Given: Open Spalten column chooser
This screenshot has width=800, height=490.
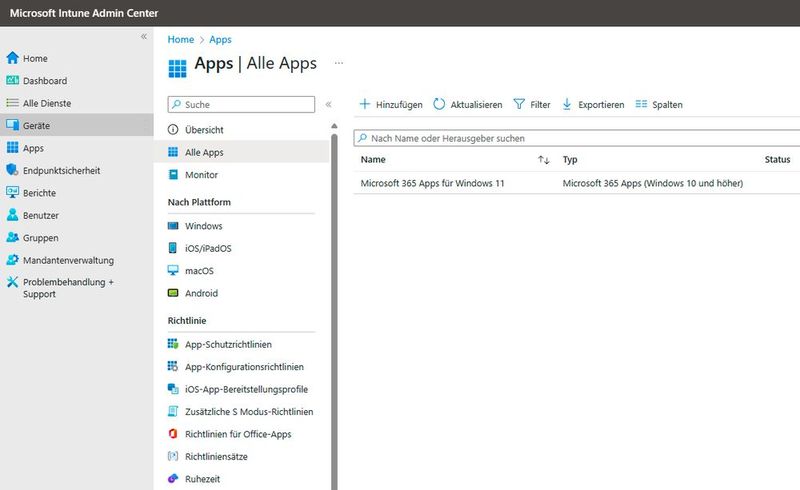Looking at the screenshot, I should click(659, 104).
